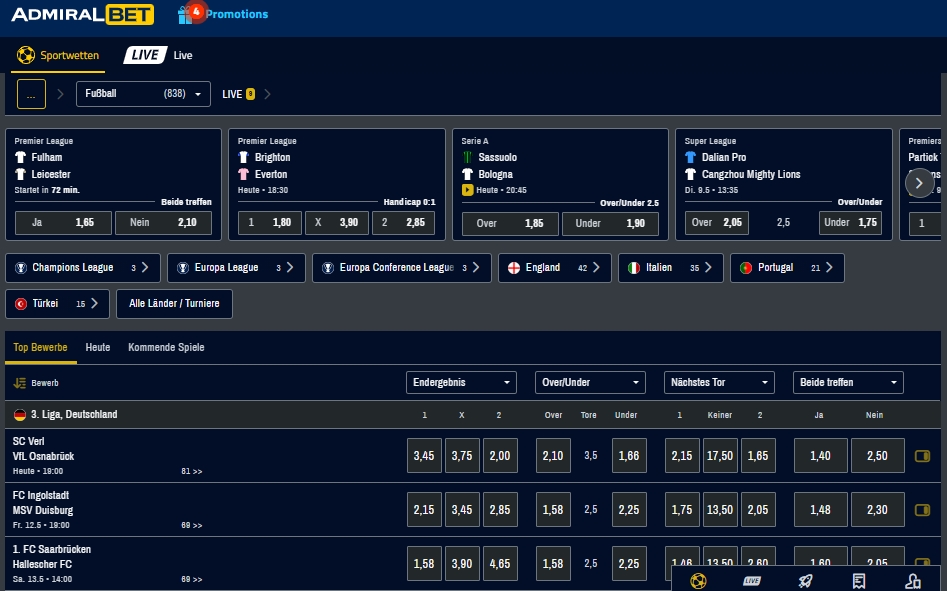Open bottom bar account login icon
The height and width of the screenshot is (591, 947).
(913, 581)
